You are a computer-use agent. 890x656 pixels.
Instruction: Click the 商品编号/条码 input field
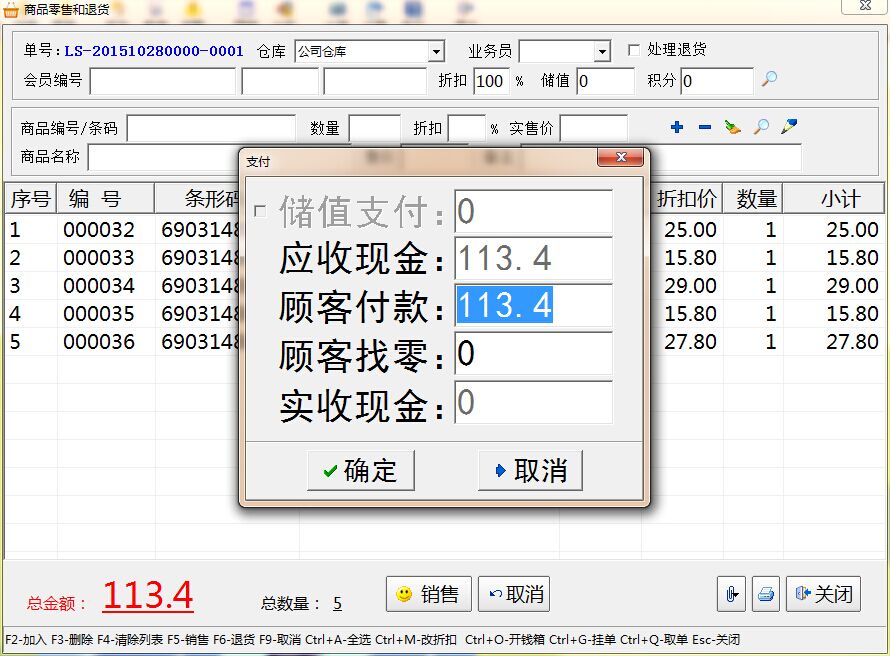tap(211, 128)
